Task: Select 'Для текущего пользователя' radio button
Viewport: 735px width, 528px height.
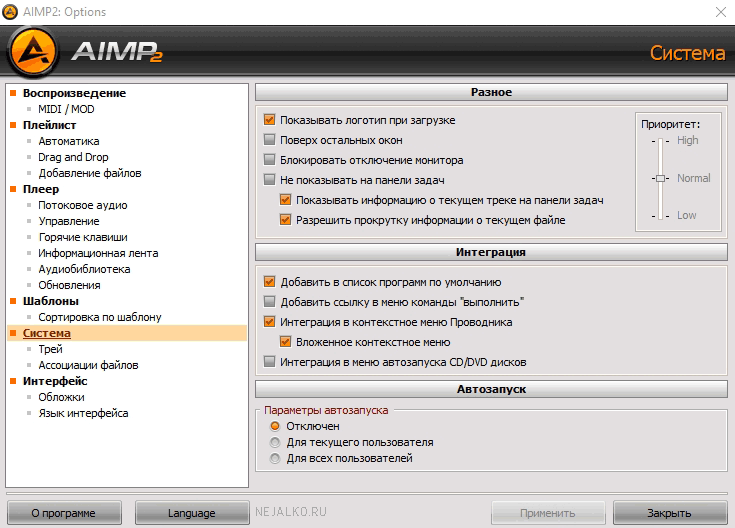Action: pos(275,442)
